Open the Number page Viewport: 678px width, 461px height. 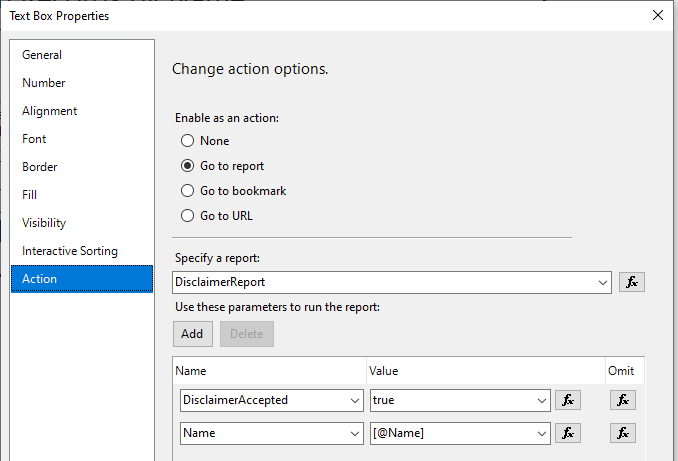coord(82,83)
